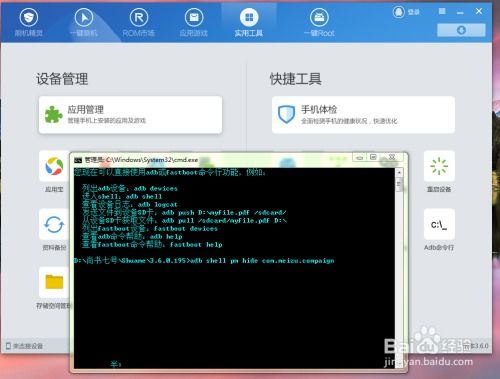Click the blue shield 手机体检 icon
Viewport: 500px width, 379px height.
tap(286, 114)
